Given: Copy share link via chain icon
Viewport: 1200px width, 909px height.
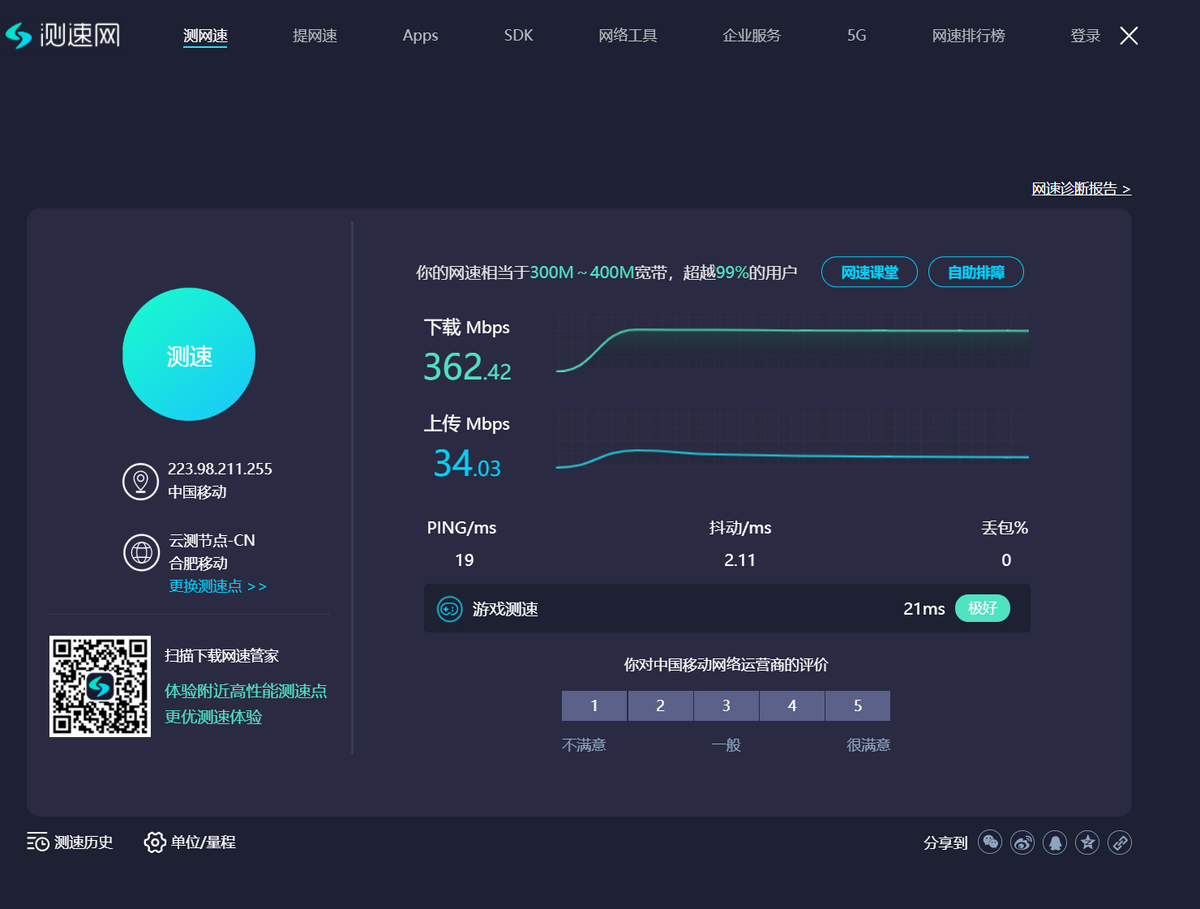Looking at the screenshot, I should click(1120, 842).
